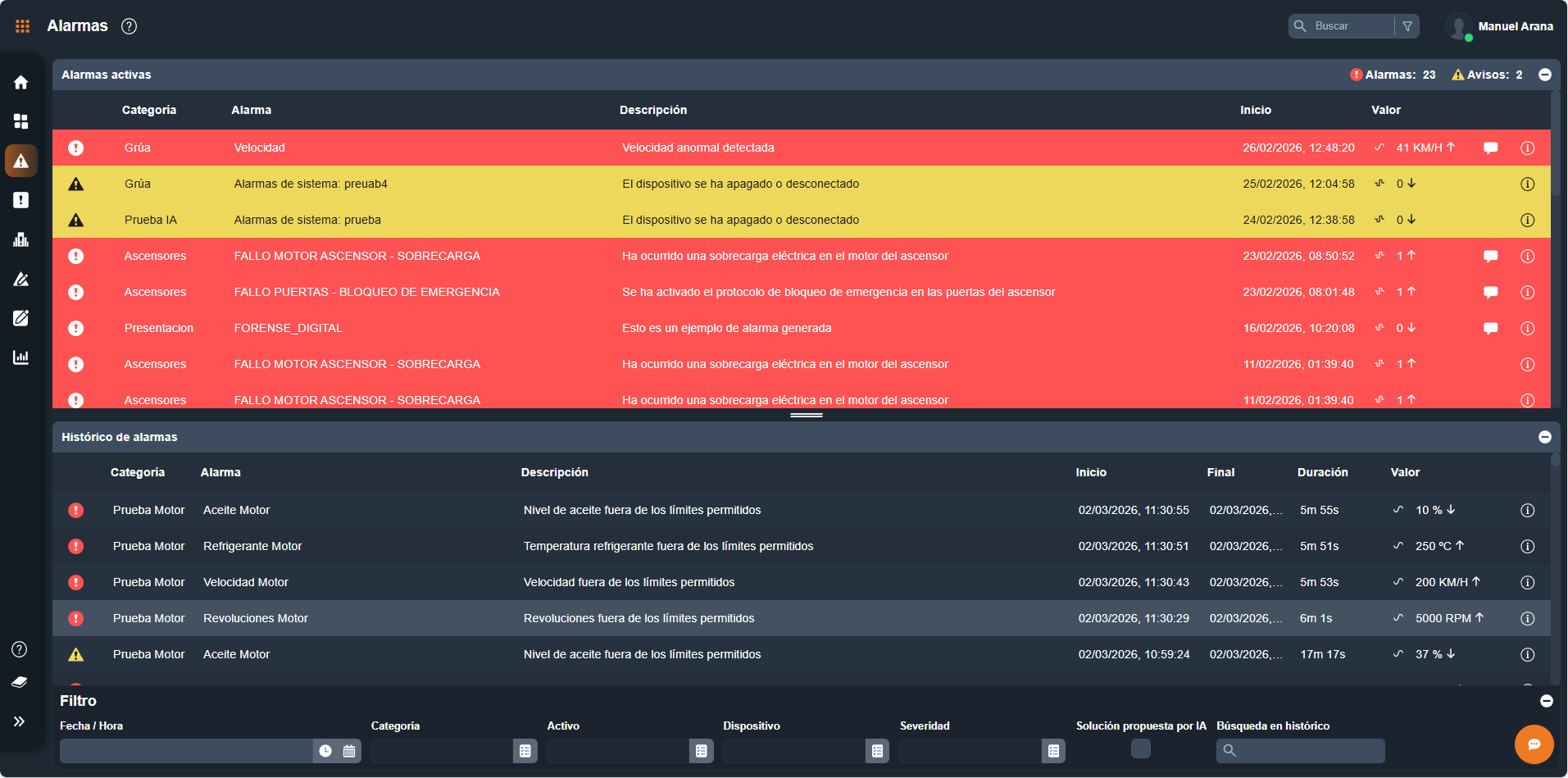The height and width of the screenshot is (778, 1568).
Task: Collapse the Histórico de alarmas panel
Action: (1545, 437)
